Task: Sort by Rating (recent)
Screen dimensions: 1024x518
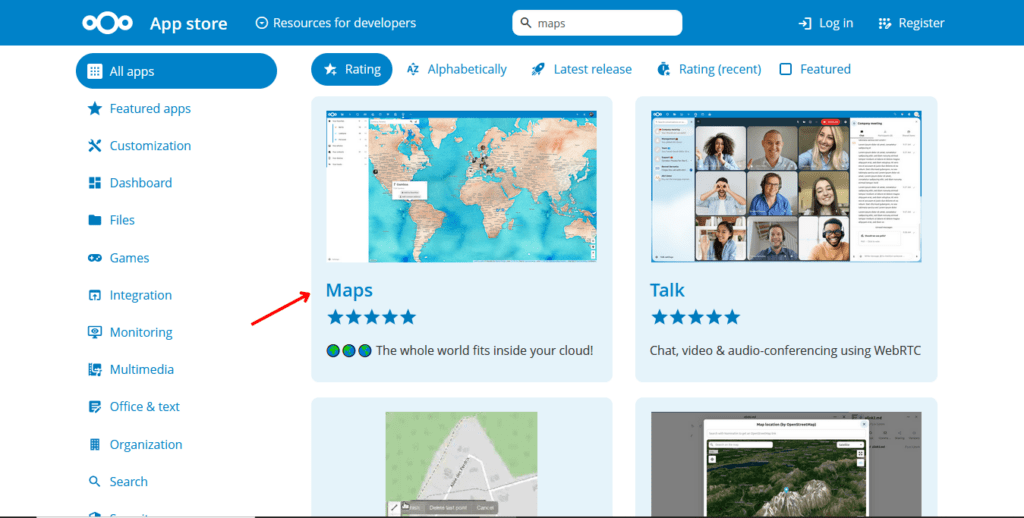Action: click(x=709, y=69)
